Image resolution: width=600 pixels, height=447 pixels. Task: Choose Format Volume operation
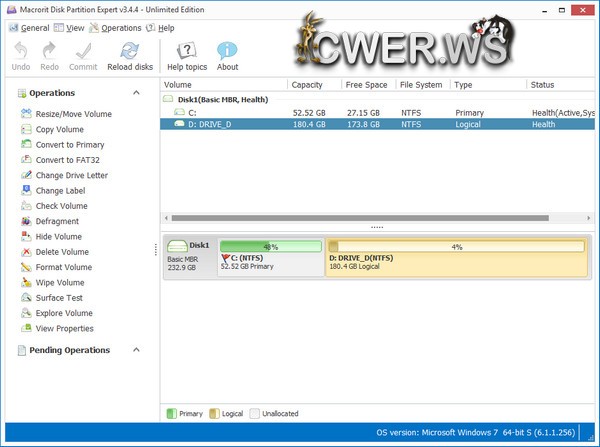pyautogui.click(x=56, y=267)
